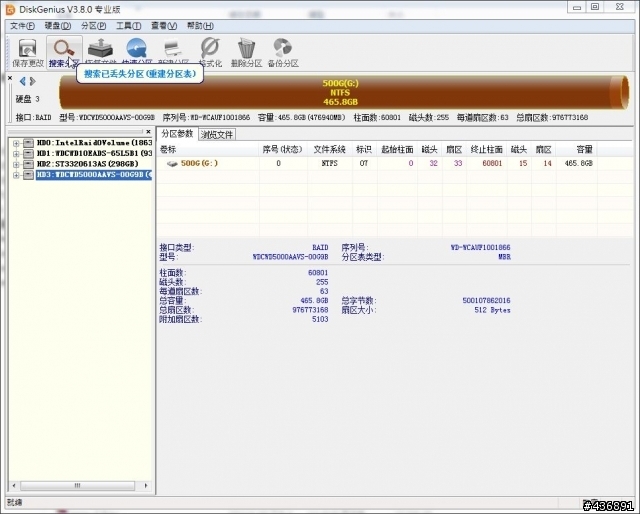
Task: Click the Recover Files toolbar icon
Action: point(100,48)
